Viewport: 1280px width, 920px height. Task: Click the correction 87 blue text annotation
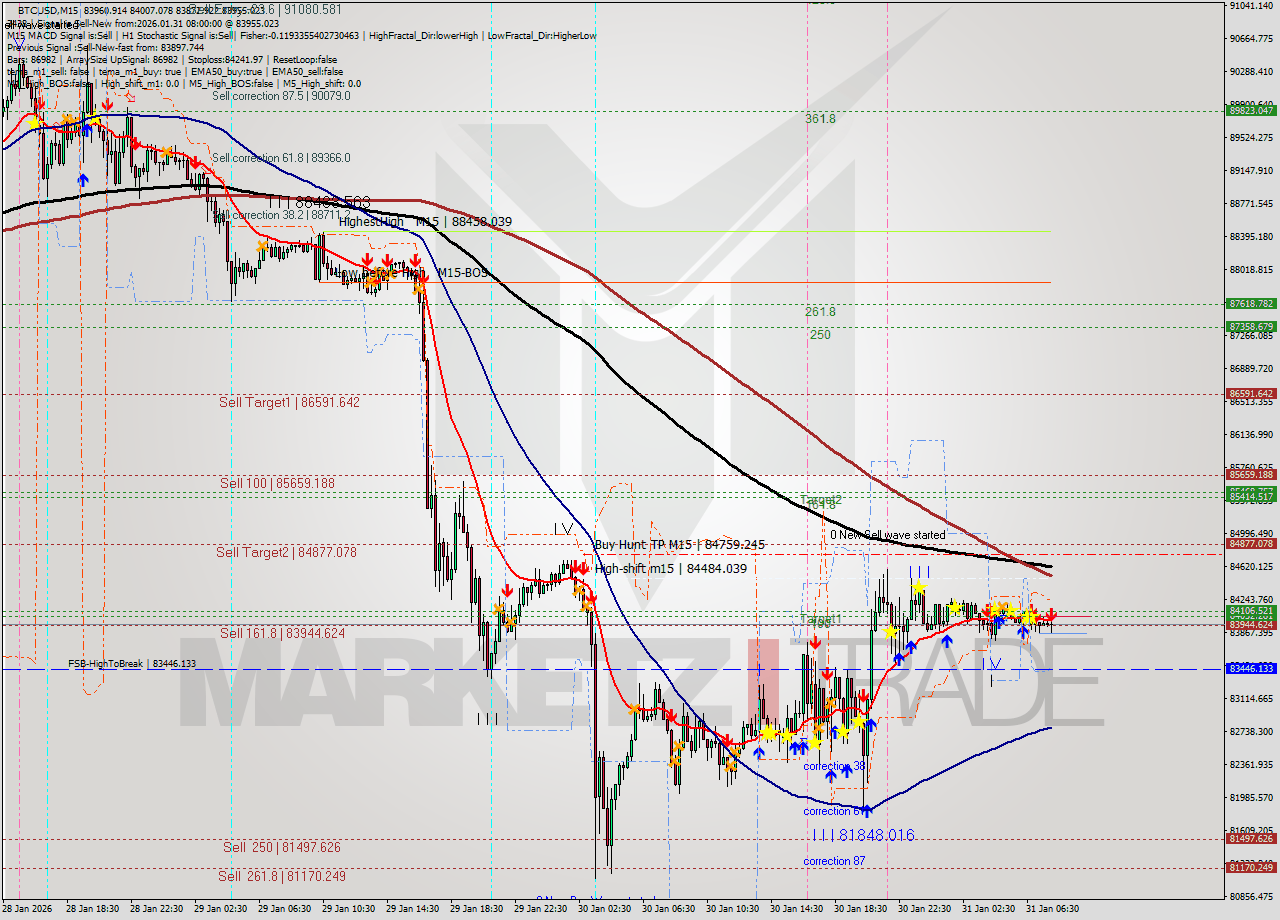pyautogui.click(x=833, y=861)
